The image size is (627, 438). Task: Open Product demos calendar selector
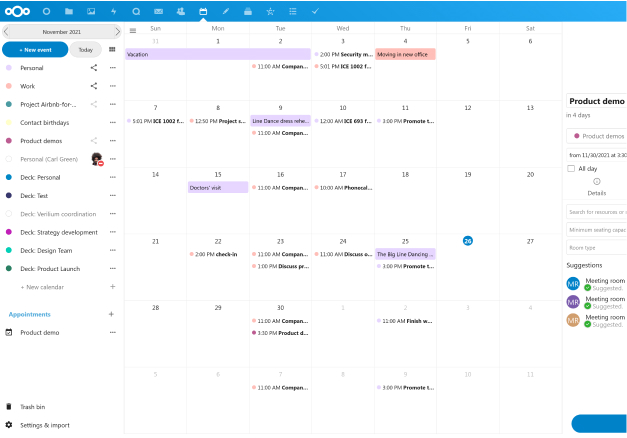tap(597, 136)
